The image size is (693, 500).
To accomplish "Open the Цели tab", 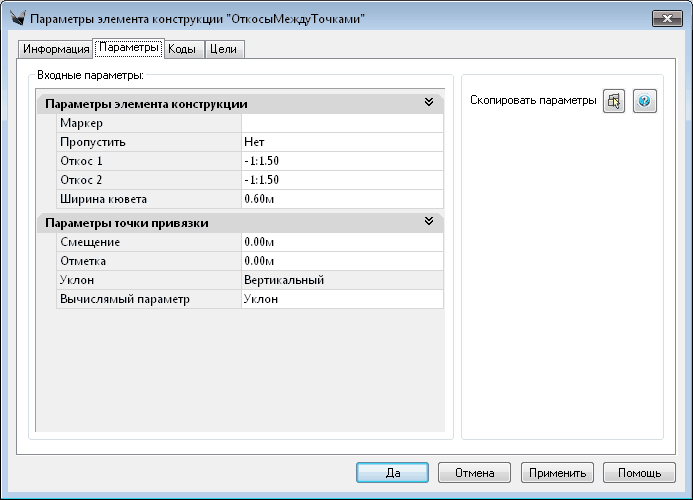I will 224,49.
